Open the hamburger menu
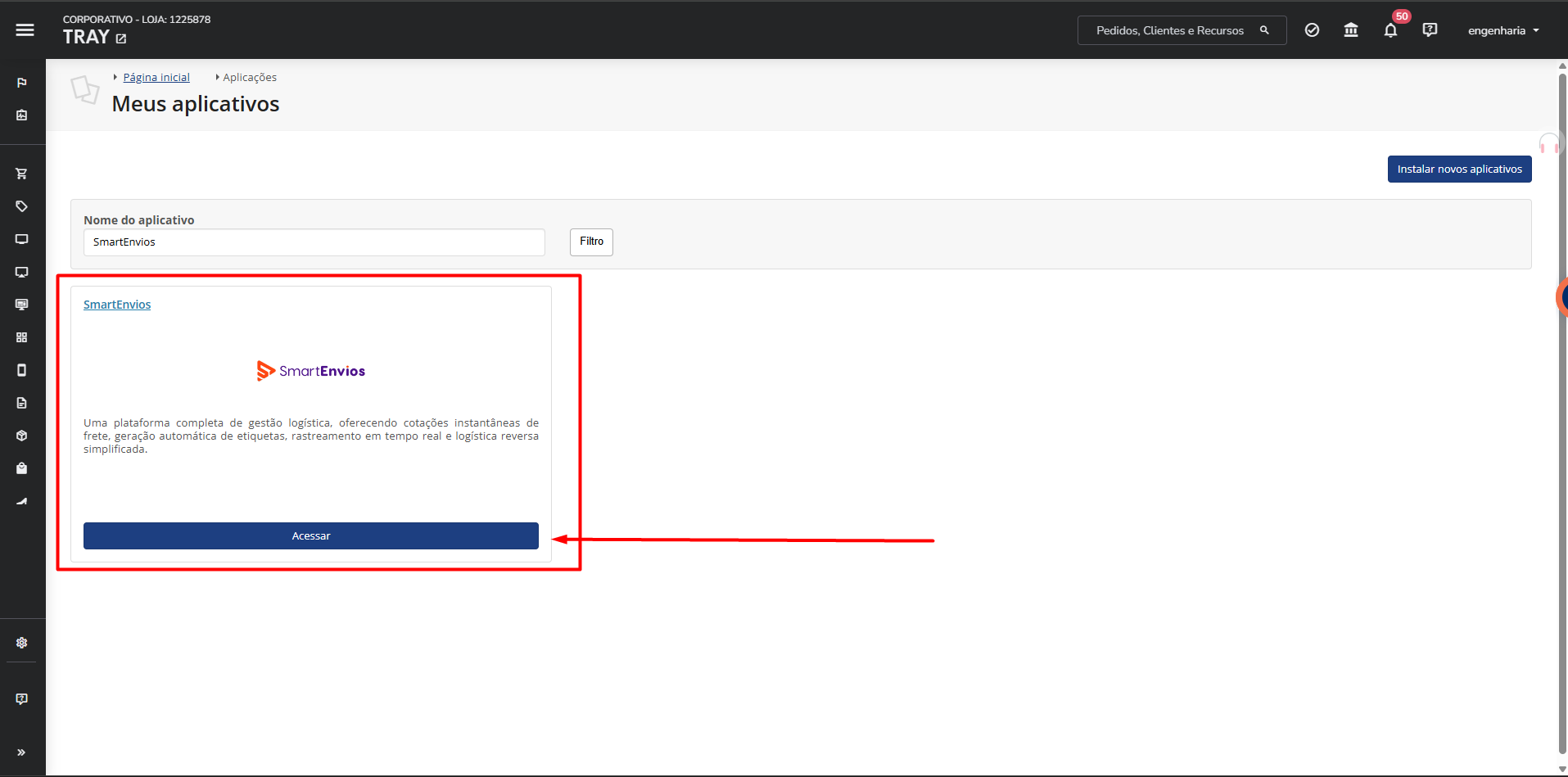 pos(25,30)
